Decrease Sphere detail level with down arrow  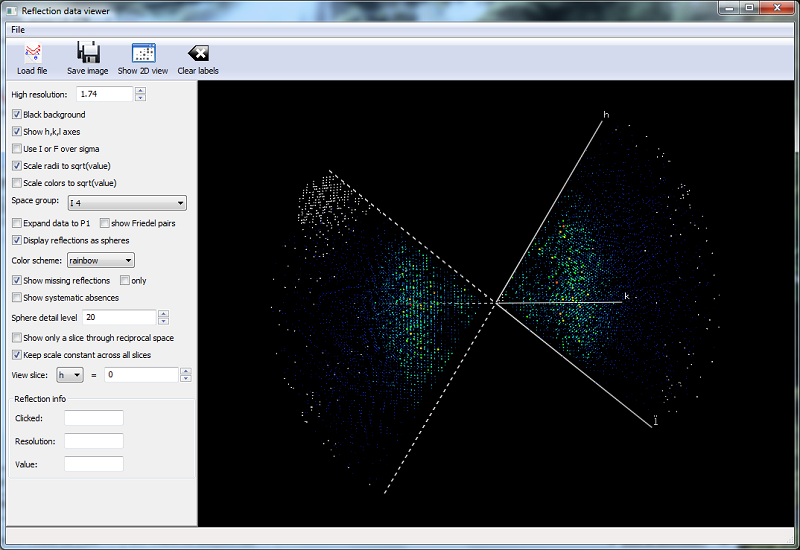point(163,321)
